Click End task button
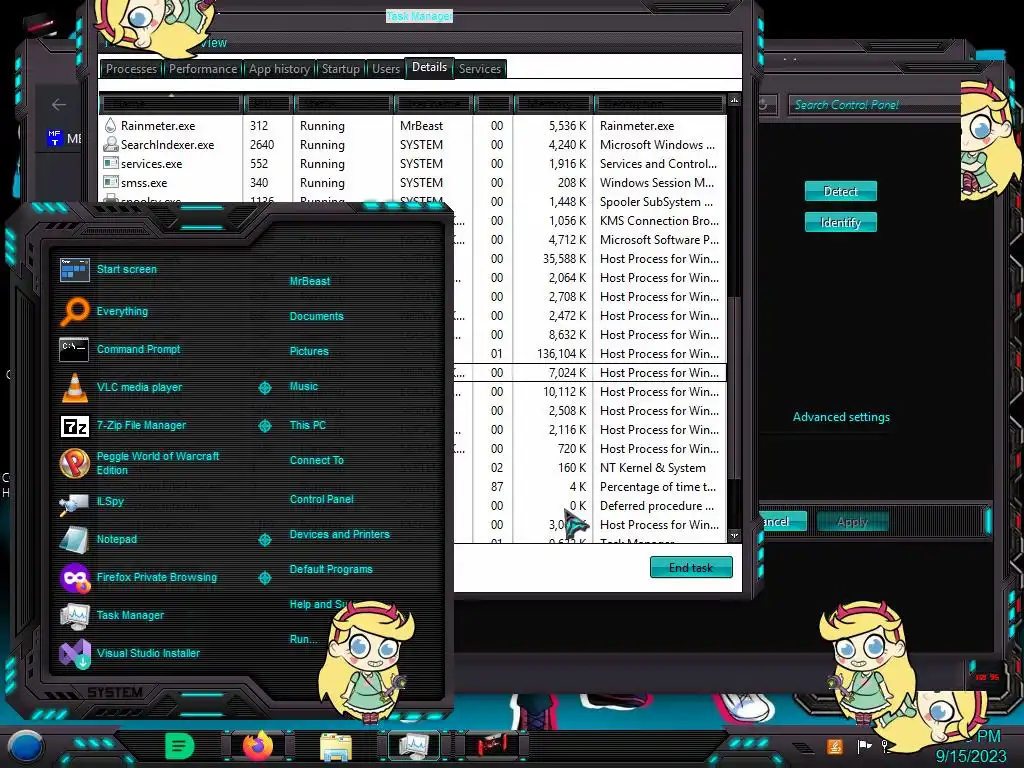 coord(691,568)
